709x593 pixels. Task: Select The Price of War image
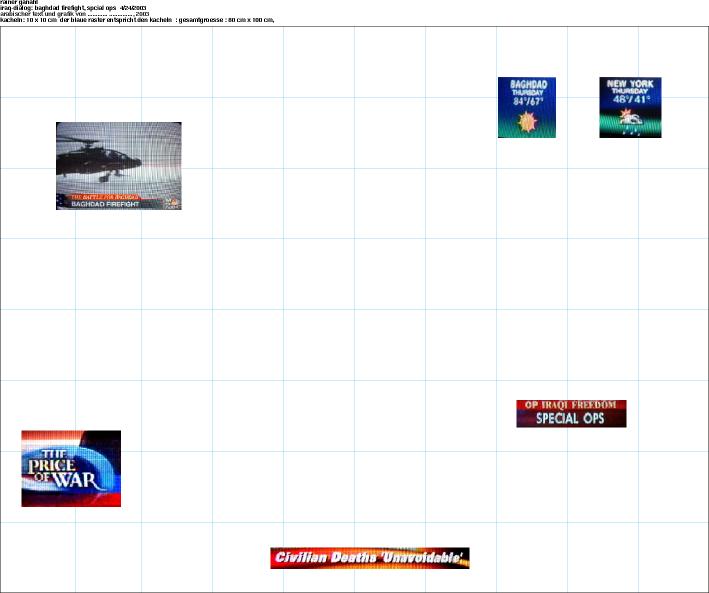(x=71, y=468)
